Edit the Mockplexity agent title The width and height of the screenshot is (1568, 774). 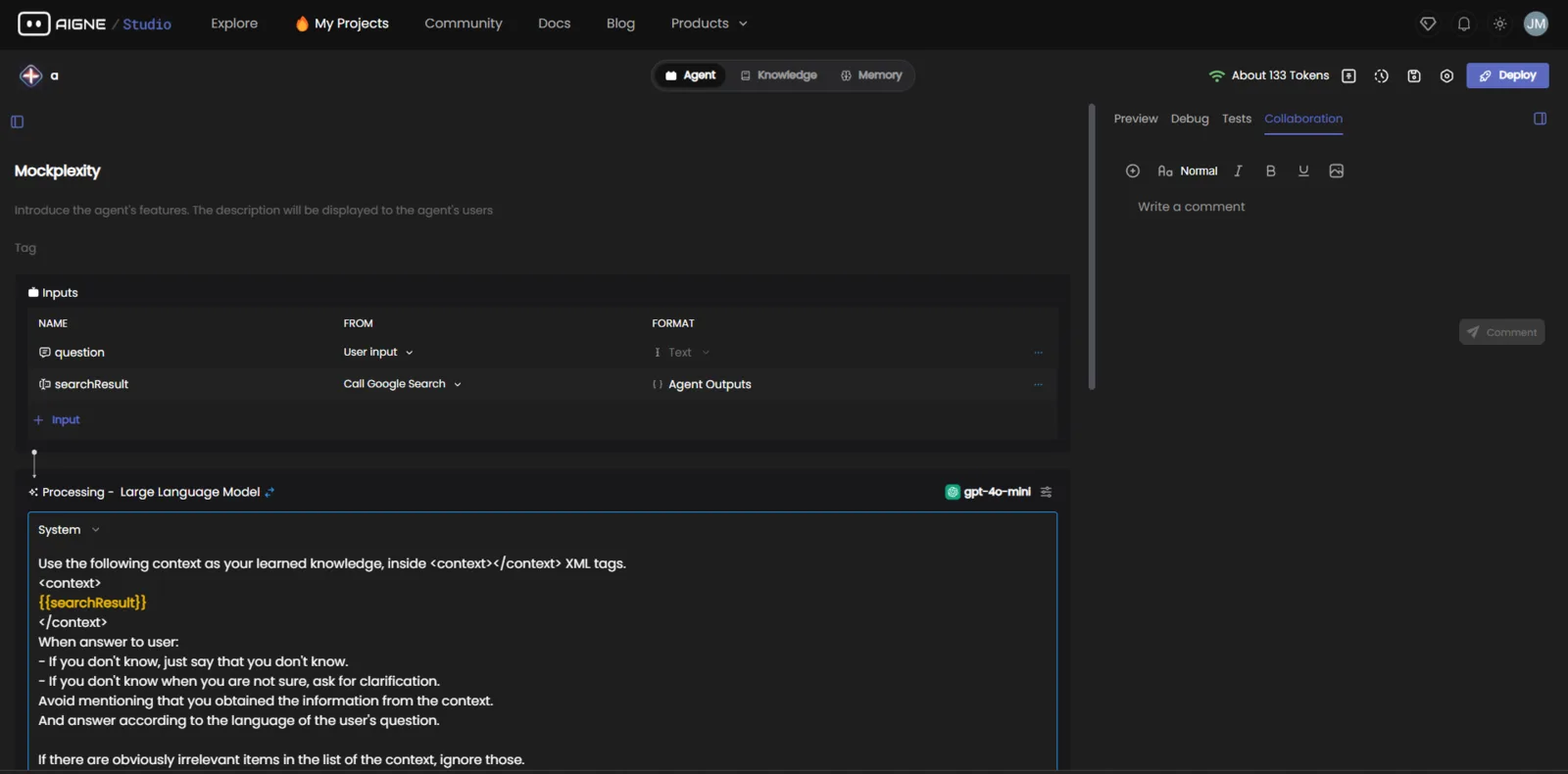58,170
